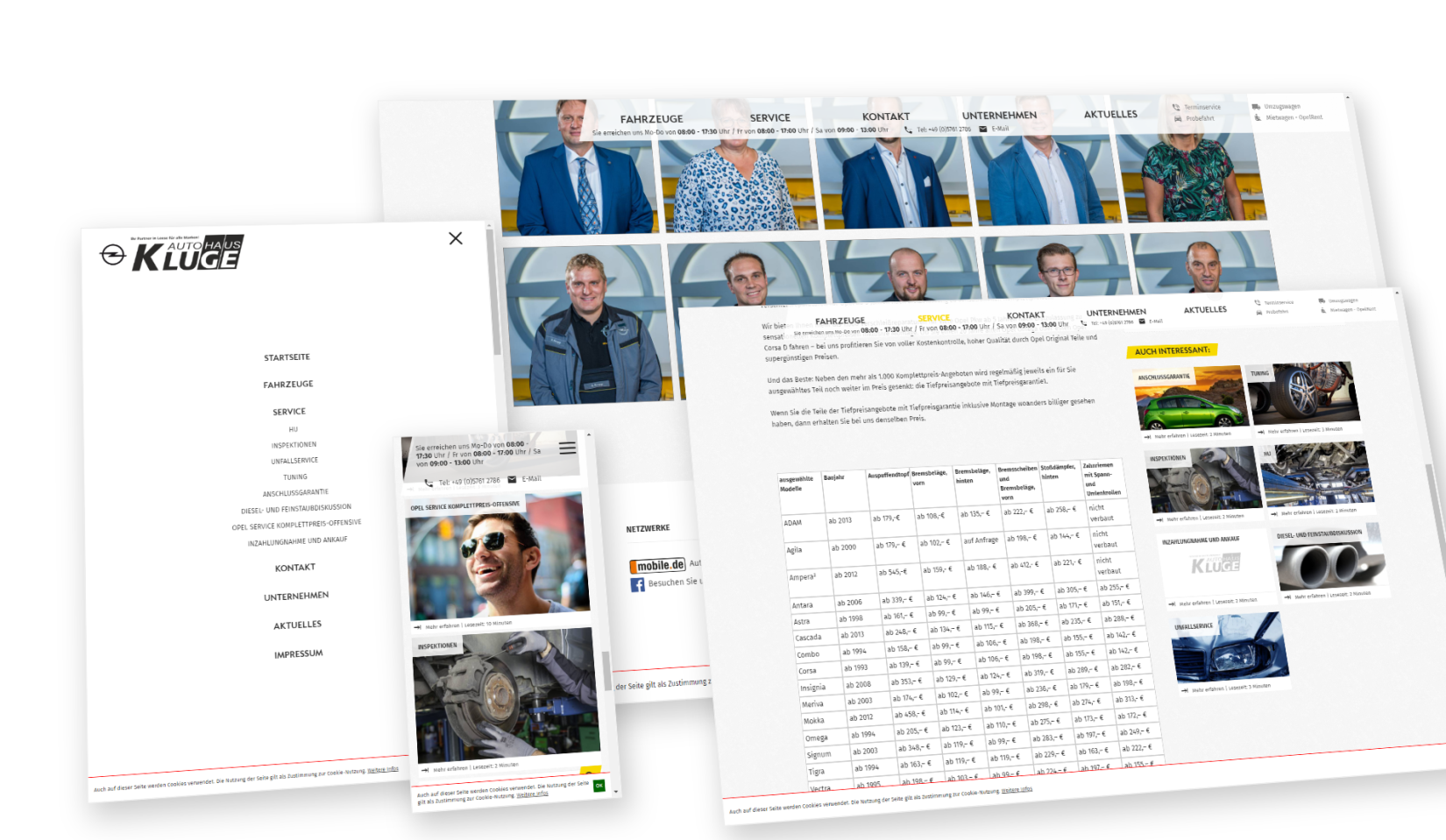Image resolution: width=1446 pixels, height=840 pixels.
Task: Select SERVICE in the overlay menu
Action: [289, 412]
